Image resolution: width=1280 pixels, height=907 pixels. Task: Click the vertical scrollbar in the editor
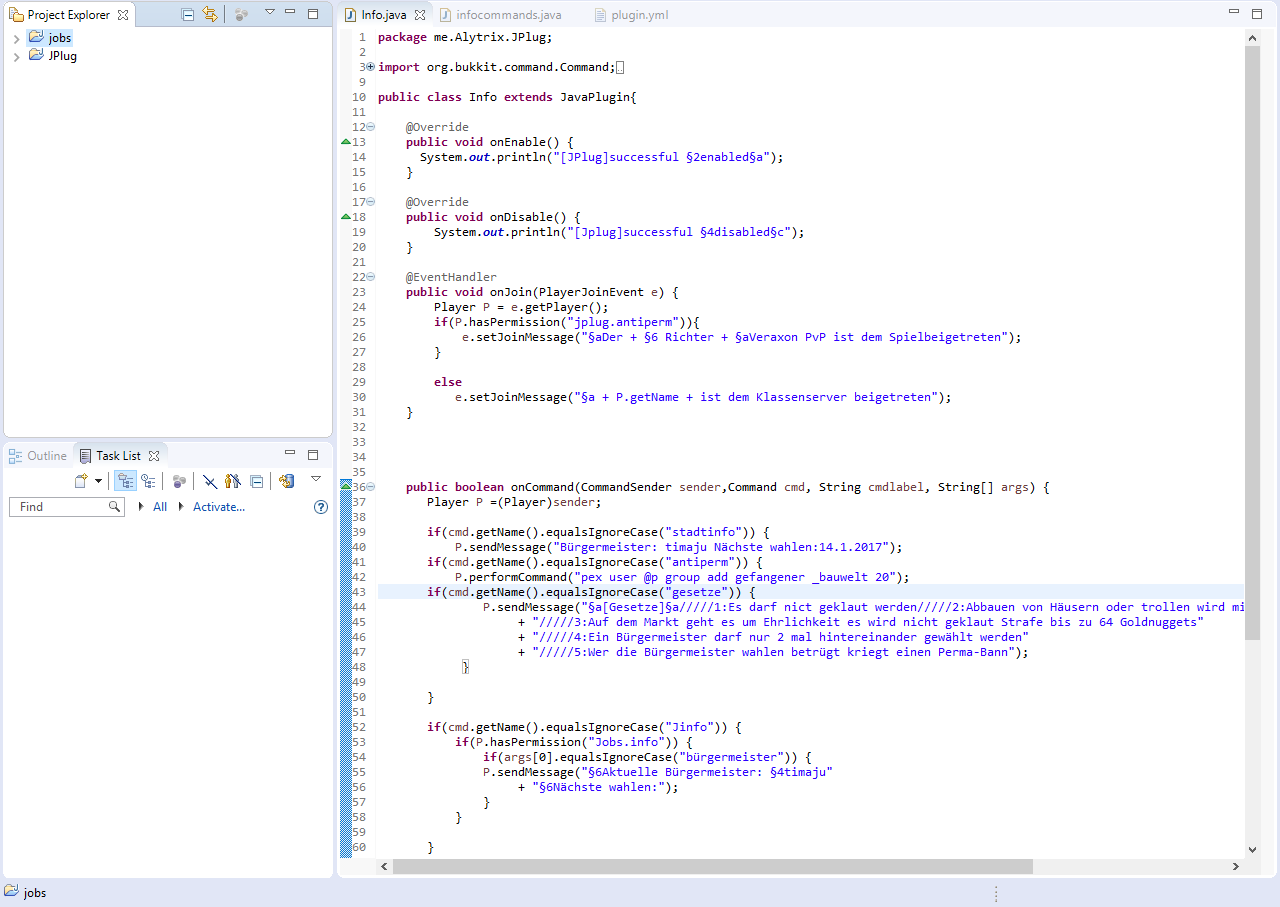(1252, 342)
